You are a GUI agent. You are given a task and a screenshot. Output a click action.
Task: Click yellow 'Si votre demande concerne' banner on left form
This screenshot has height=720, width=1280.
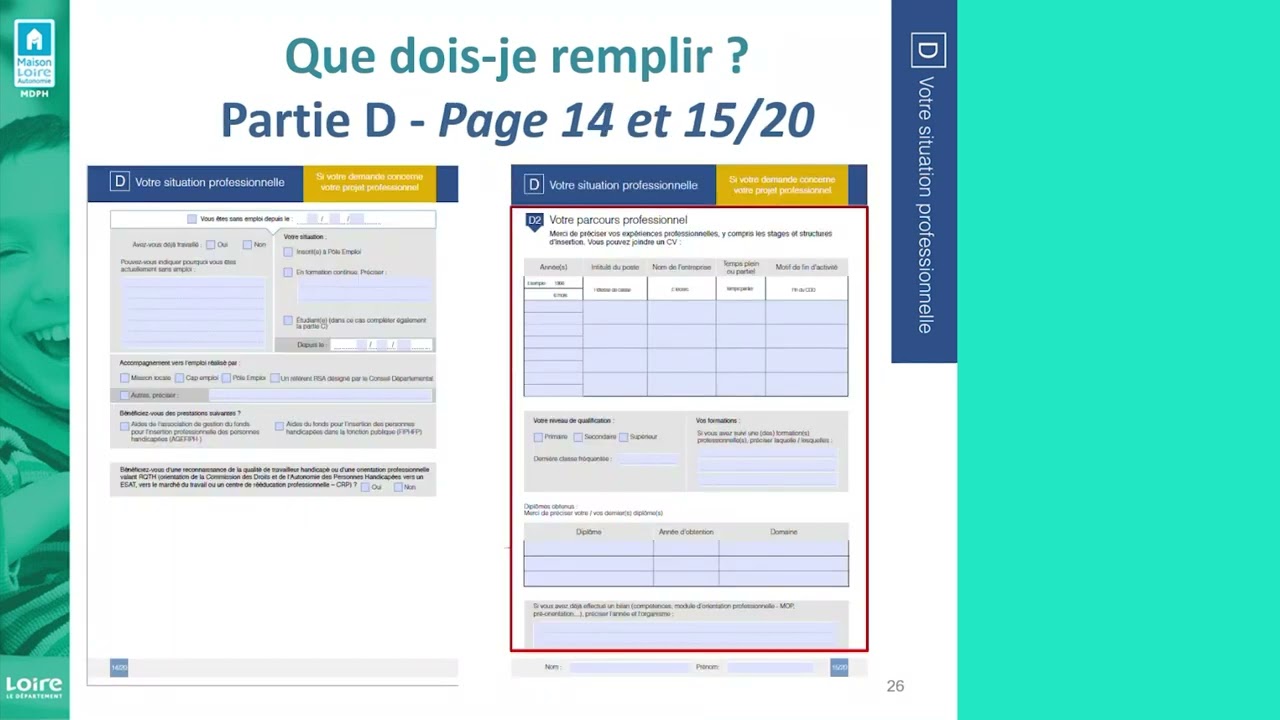369,183
